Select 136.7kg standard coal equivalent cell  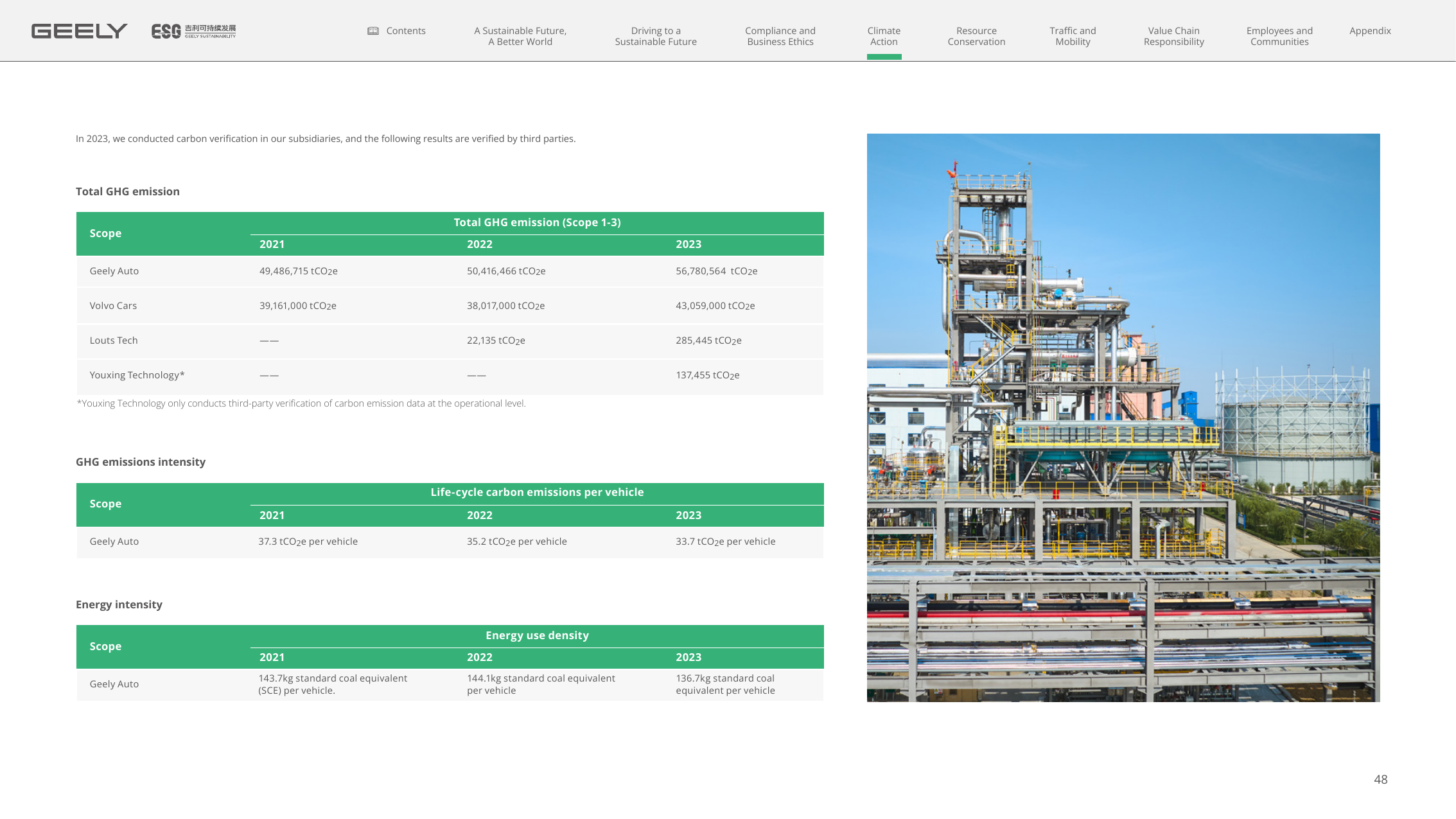(725, 684)
